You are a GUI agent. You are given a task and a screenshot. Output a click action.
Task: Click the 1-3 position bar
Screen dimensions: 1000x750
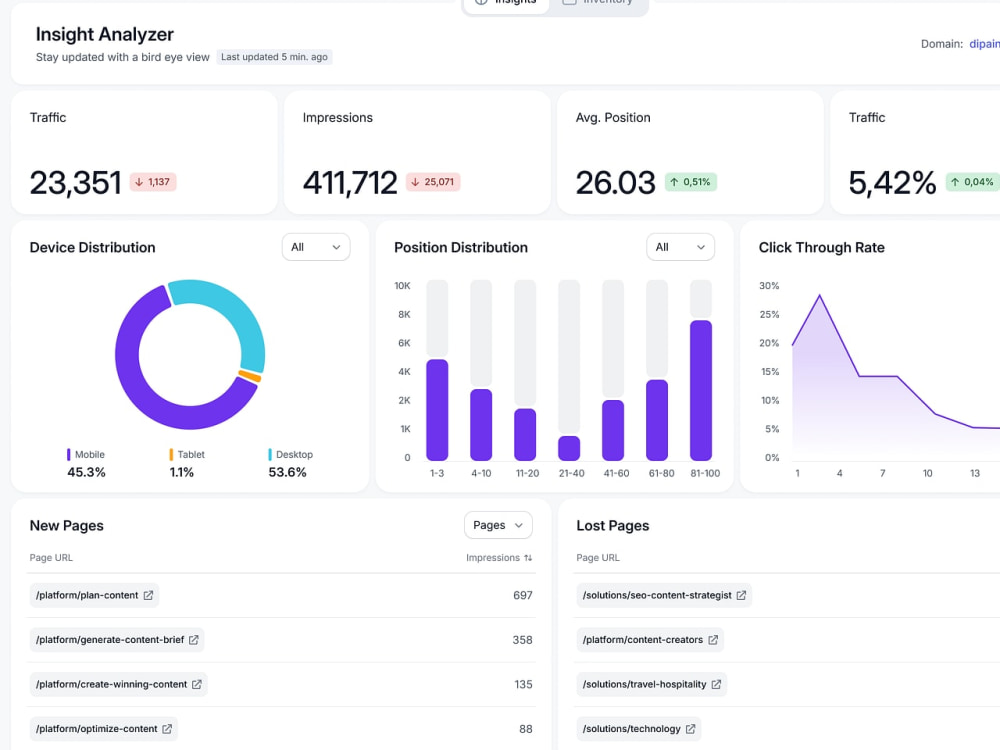pos(438,410)
